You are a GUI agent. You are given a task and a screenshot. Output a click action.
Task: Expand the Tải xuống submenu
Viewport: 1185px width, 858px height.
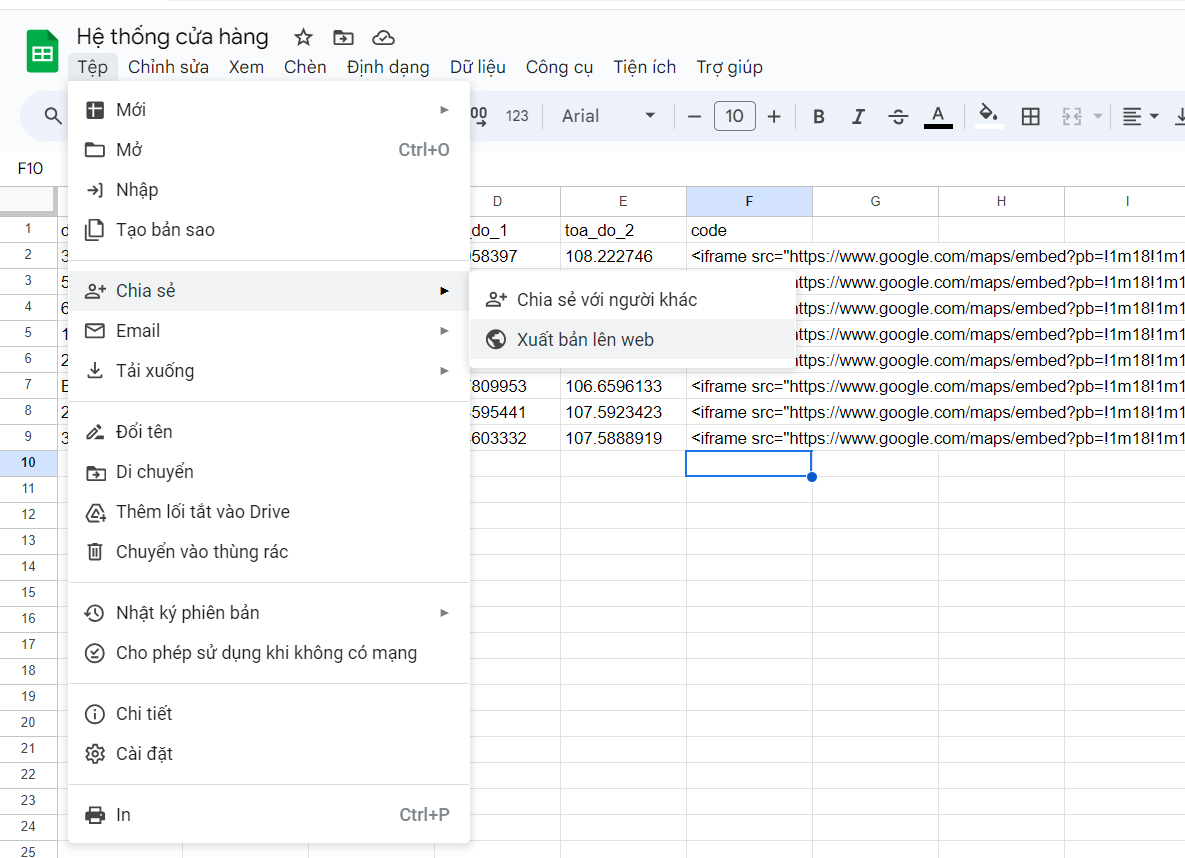coord(268,370)
